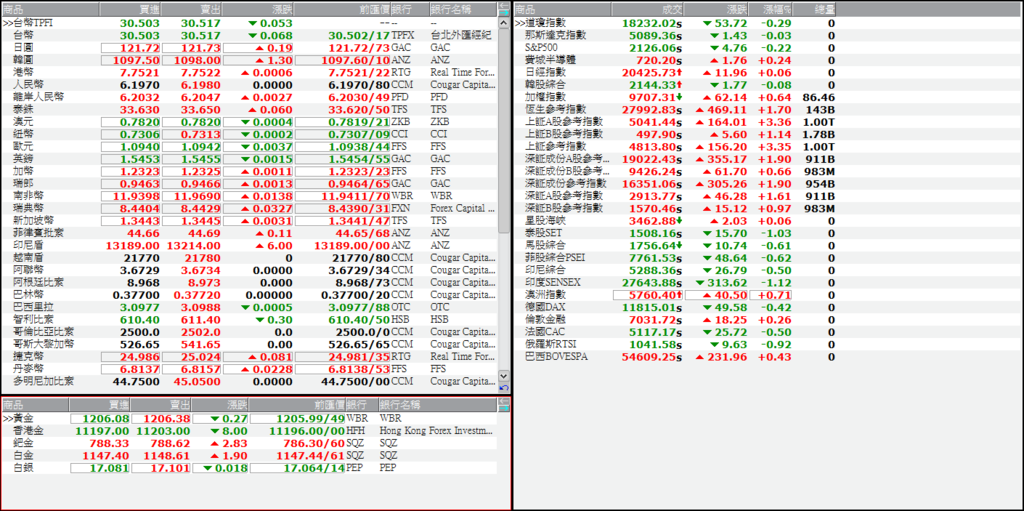Select the 香港金 row in metals panel
The image size is (1024, 511).
249,431
